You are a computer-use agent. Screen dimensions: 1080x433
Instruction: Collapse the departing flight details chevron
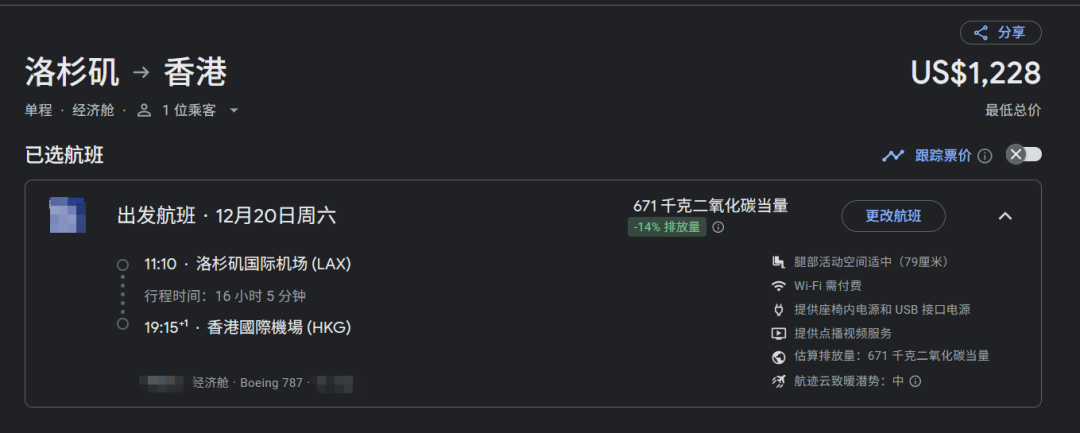[1005, 216]
